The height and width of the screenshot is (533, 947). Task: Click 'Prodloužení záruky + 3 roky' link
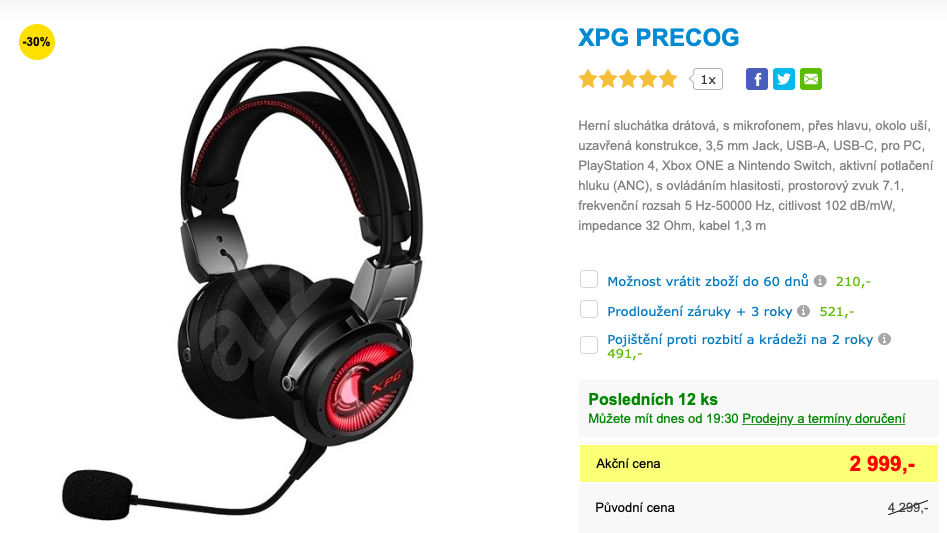[699, 311]
